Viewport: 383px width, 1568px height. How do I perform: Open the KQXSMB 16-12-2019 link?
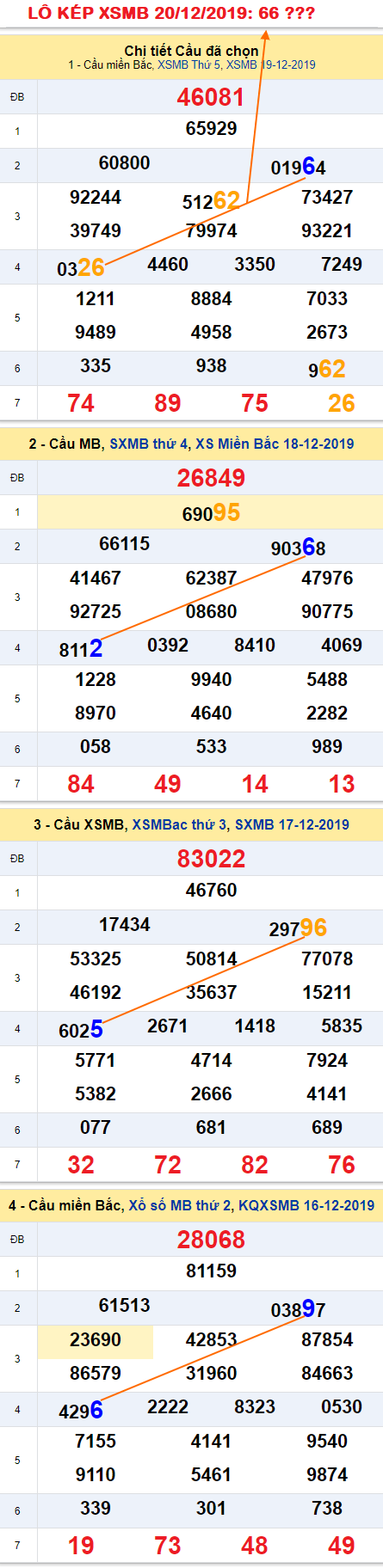click(306, 1205)
